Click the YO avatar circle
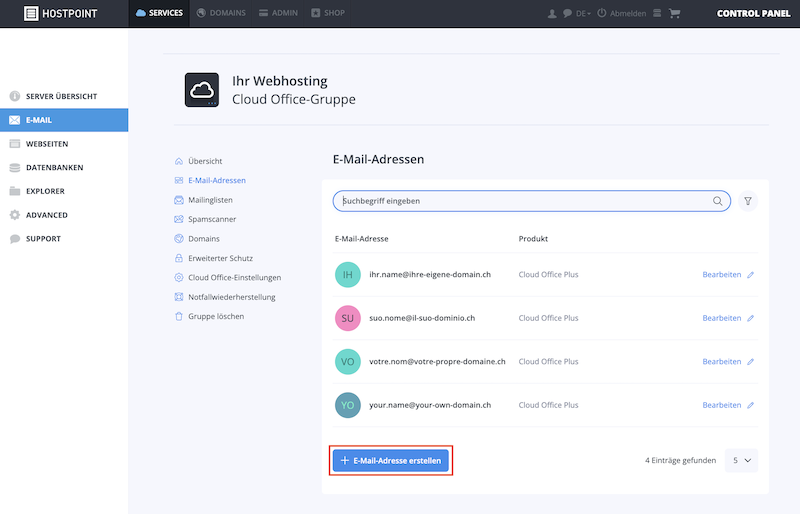The width and height of the screenshot is (800, 514). click(347, 405)
